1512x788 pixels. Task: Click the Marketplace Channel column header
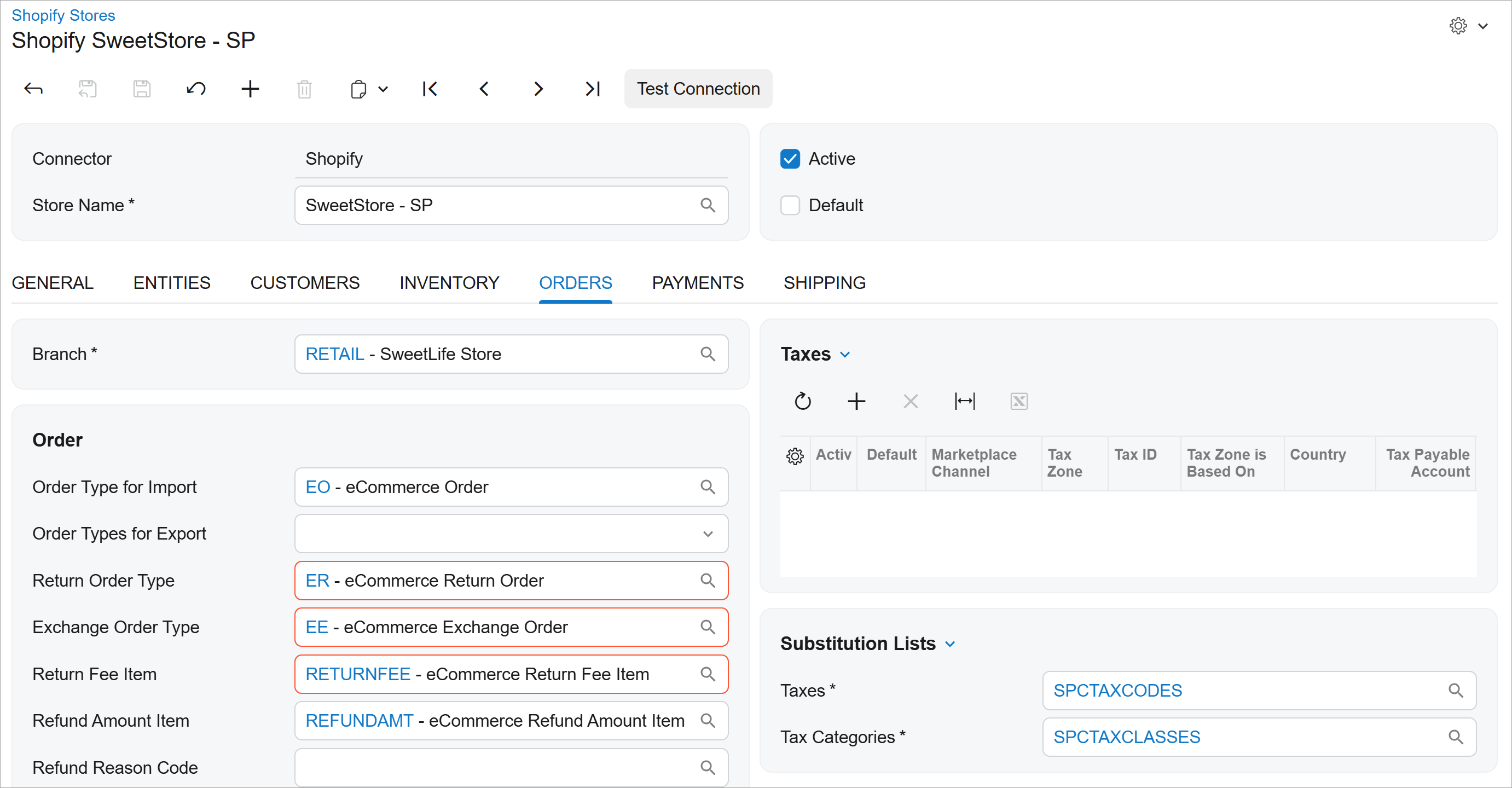pyautogui.click(x=983, y=462)
